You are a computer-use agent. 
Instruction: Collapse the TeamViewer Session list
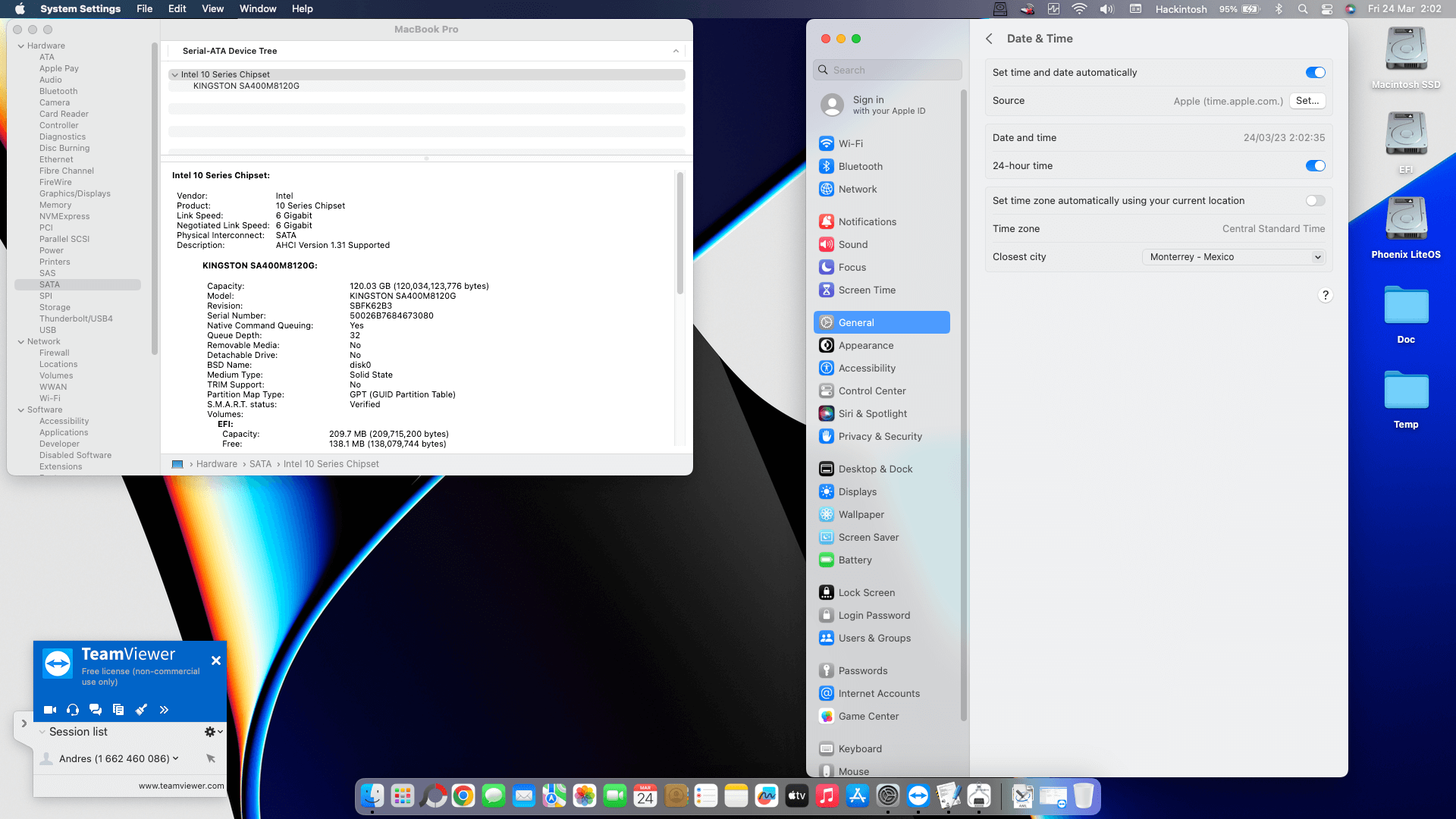click(x=42, y=732)
